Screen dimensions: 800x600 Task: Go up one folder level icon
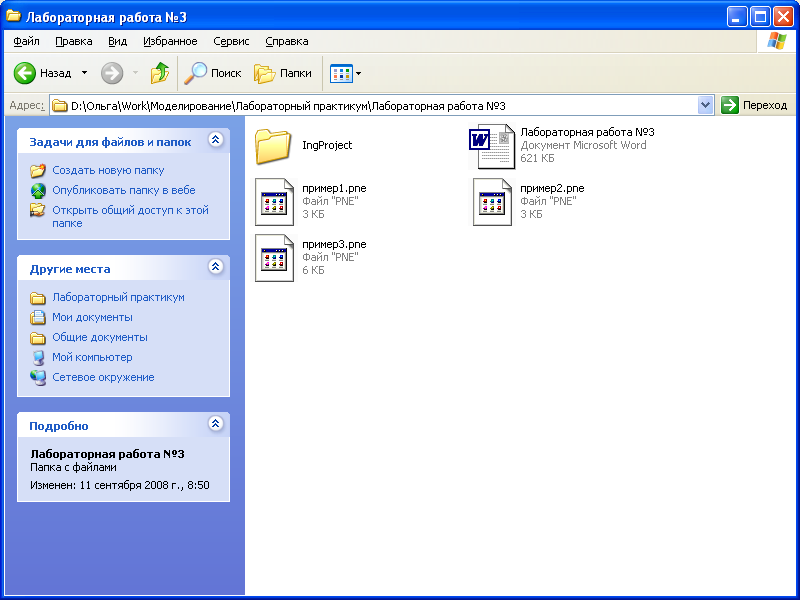click(x=160, y=73)
